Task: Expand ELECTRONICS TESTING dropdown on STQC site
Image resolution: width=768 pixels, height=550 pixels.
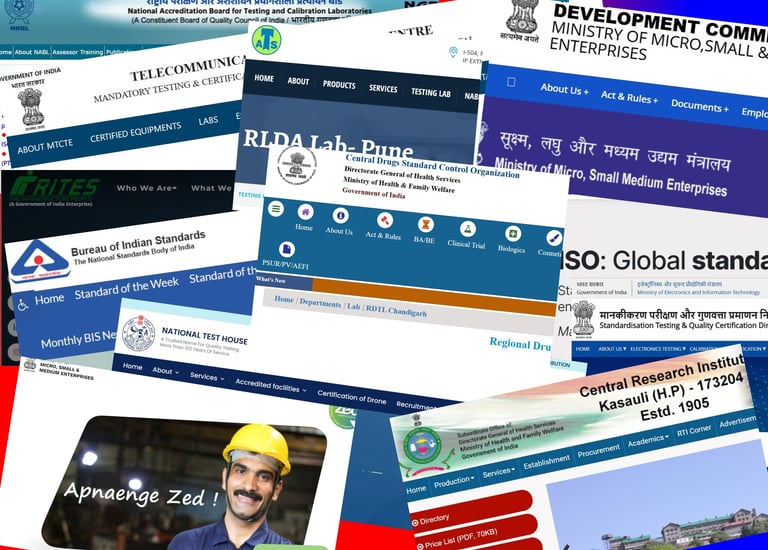Action: click(x=658, y=349)
